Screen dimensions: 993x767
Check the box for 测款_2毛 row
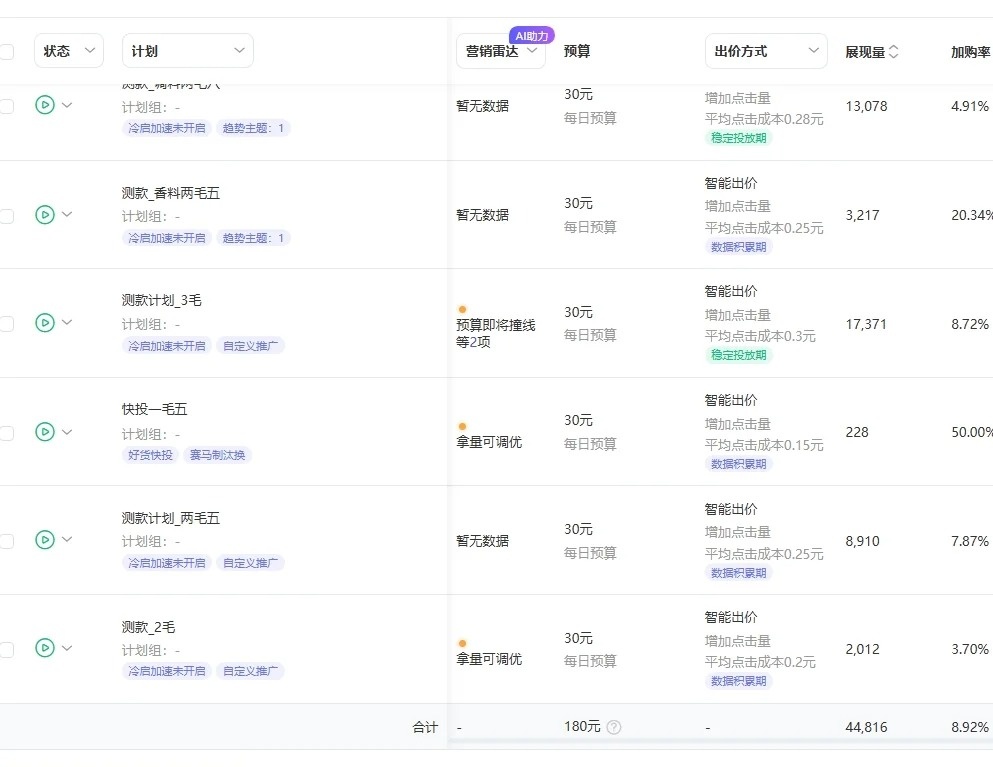[6, 649]
